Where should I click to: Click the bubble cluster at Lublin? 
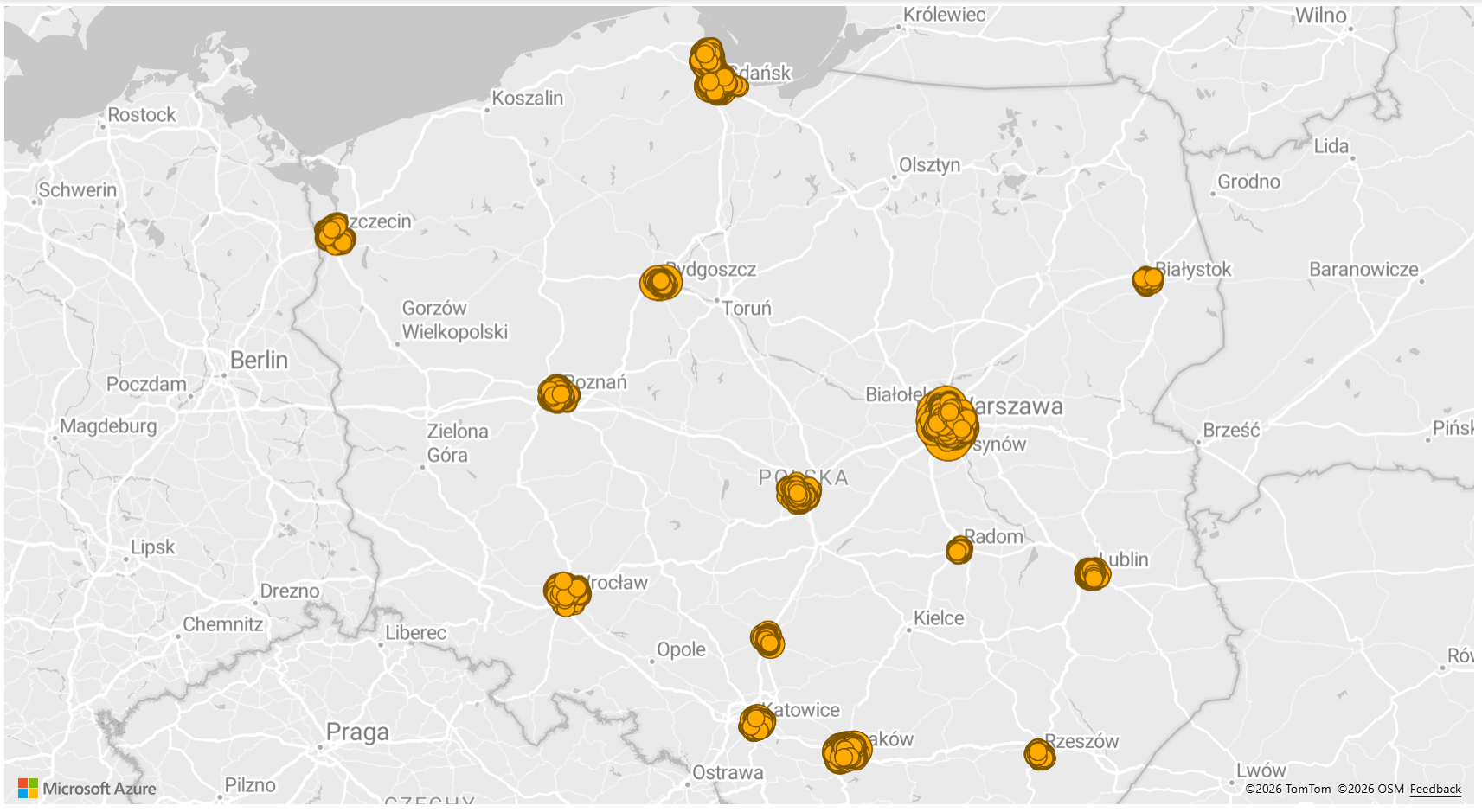pos(1093,573)
